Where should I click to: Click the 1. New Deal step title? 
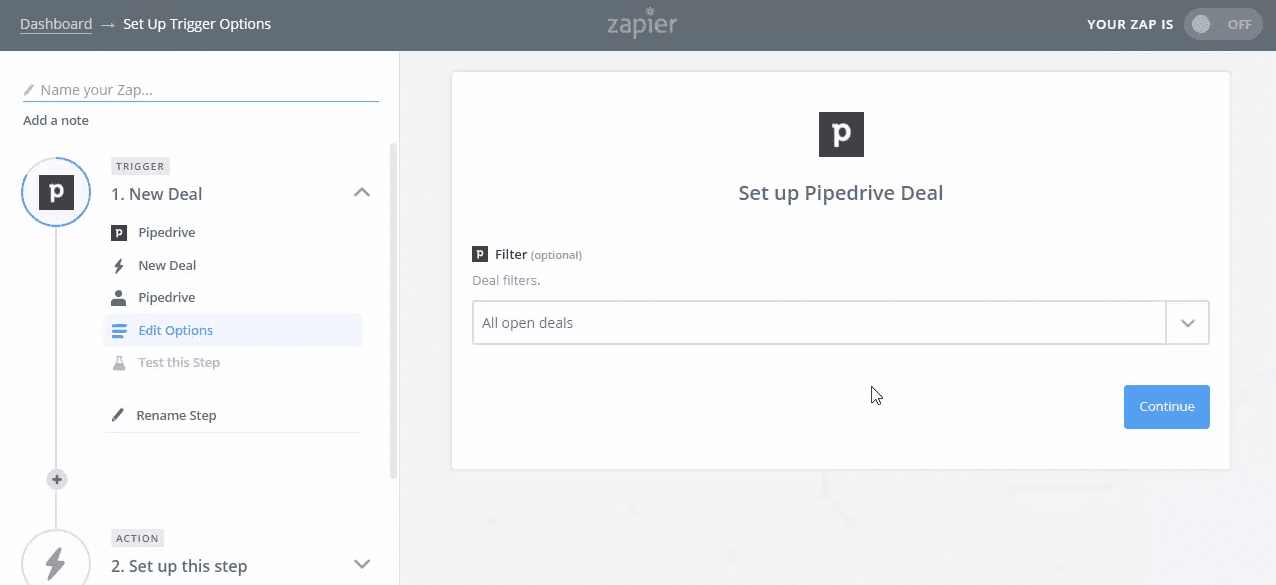(x=157, y=194)
